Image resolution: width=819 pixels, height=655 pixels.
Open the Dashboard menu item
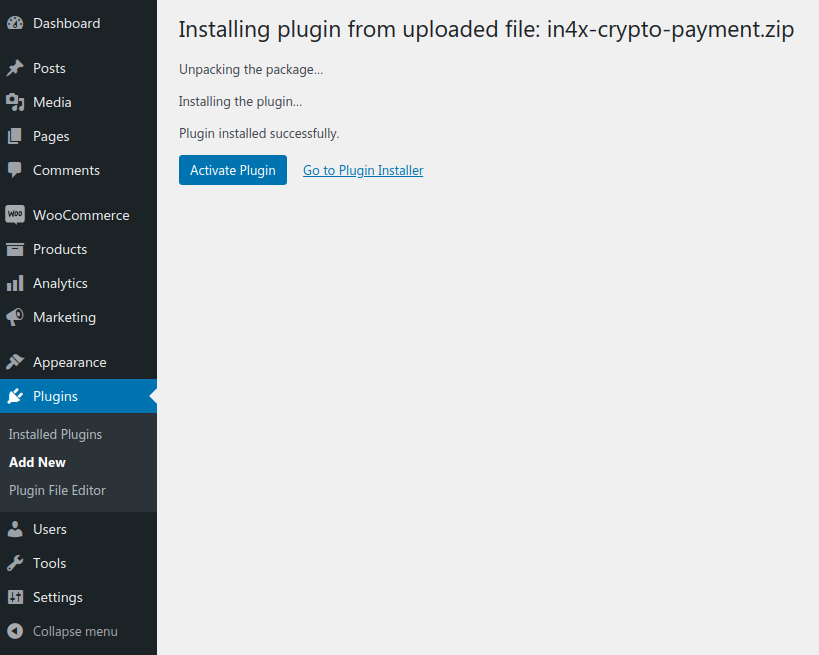(x=66, y=24)
